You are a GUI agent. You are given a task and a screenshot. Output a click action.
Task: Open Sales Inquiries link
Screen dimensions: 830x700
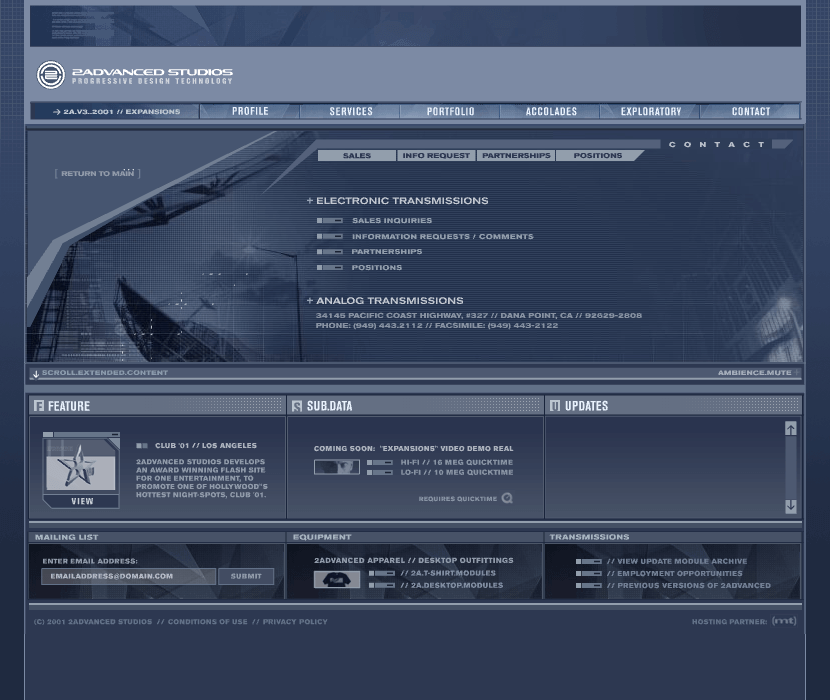(392, 221)
